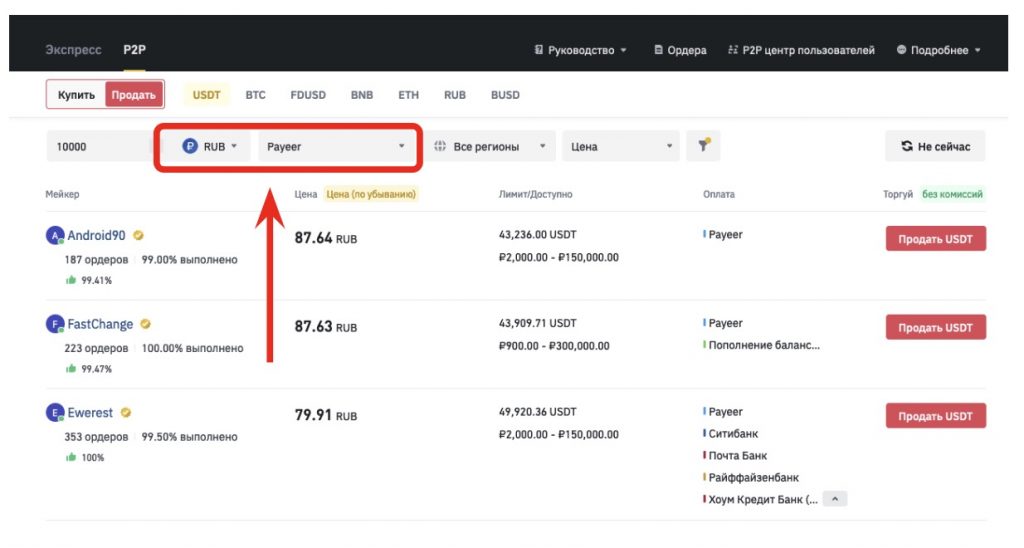This screenshot has height=548, width=1024.
Task: Click the verified badge next to Android90
Action: pos(138,235)
